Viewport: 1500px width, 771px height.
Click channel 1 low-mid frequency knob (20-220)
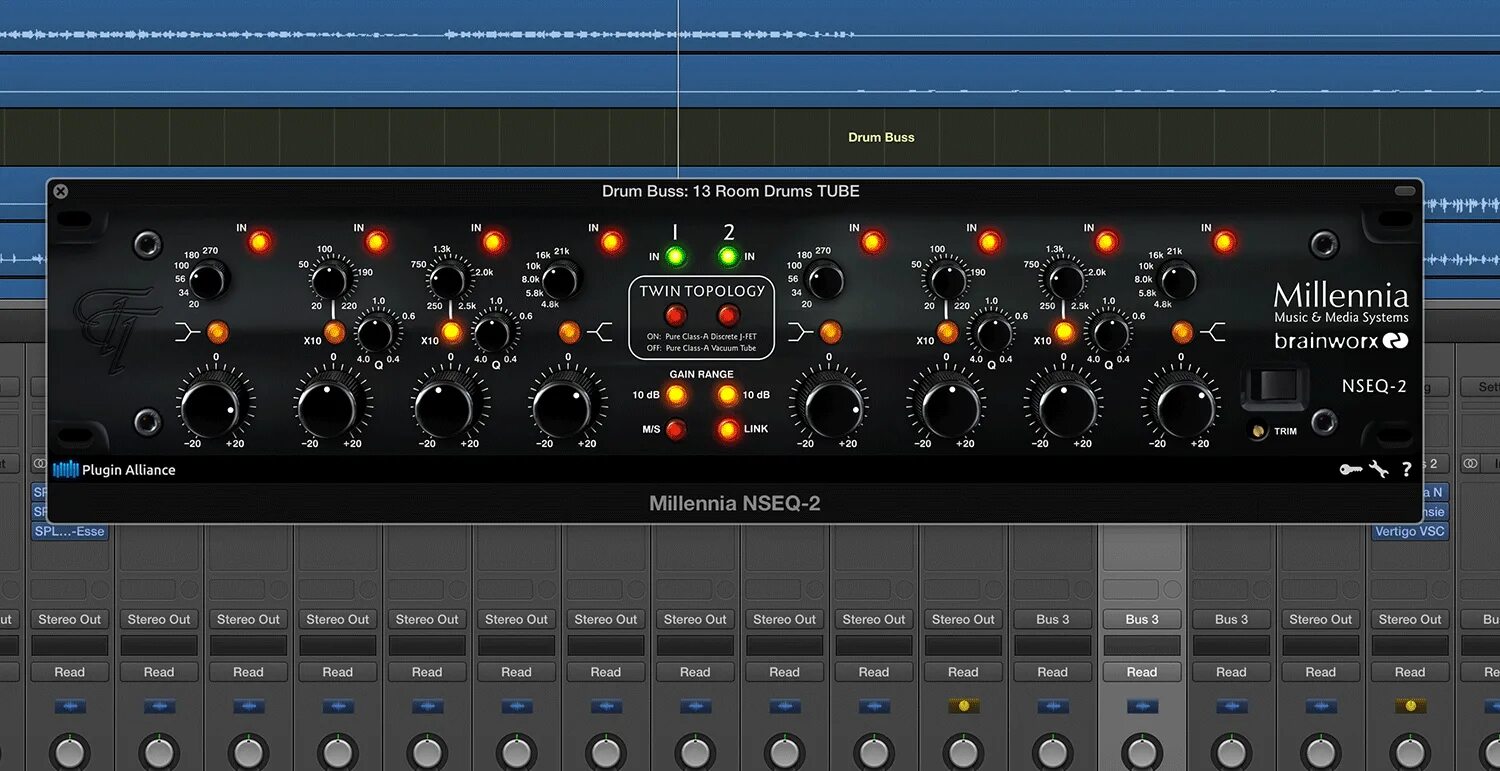pos(331,280)
